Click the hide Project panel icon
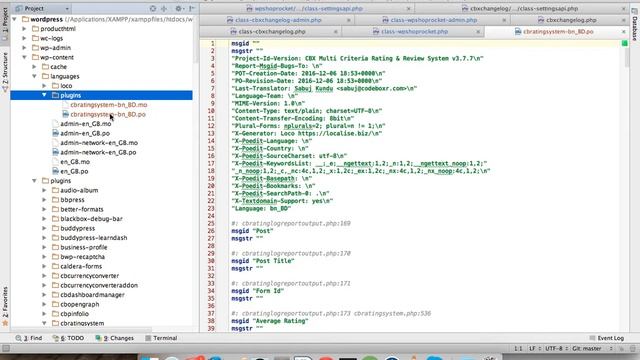 pyautogui.click(x=192, y=8)
